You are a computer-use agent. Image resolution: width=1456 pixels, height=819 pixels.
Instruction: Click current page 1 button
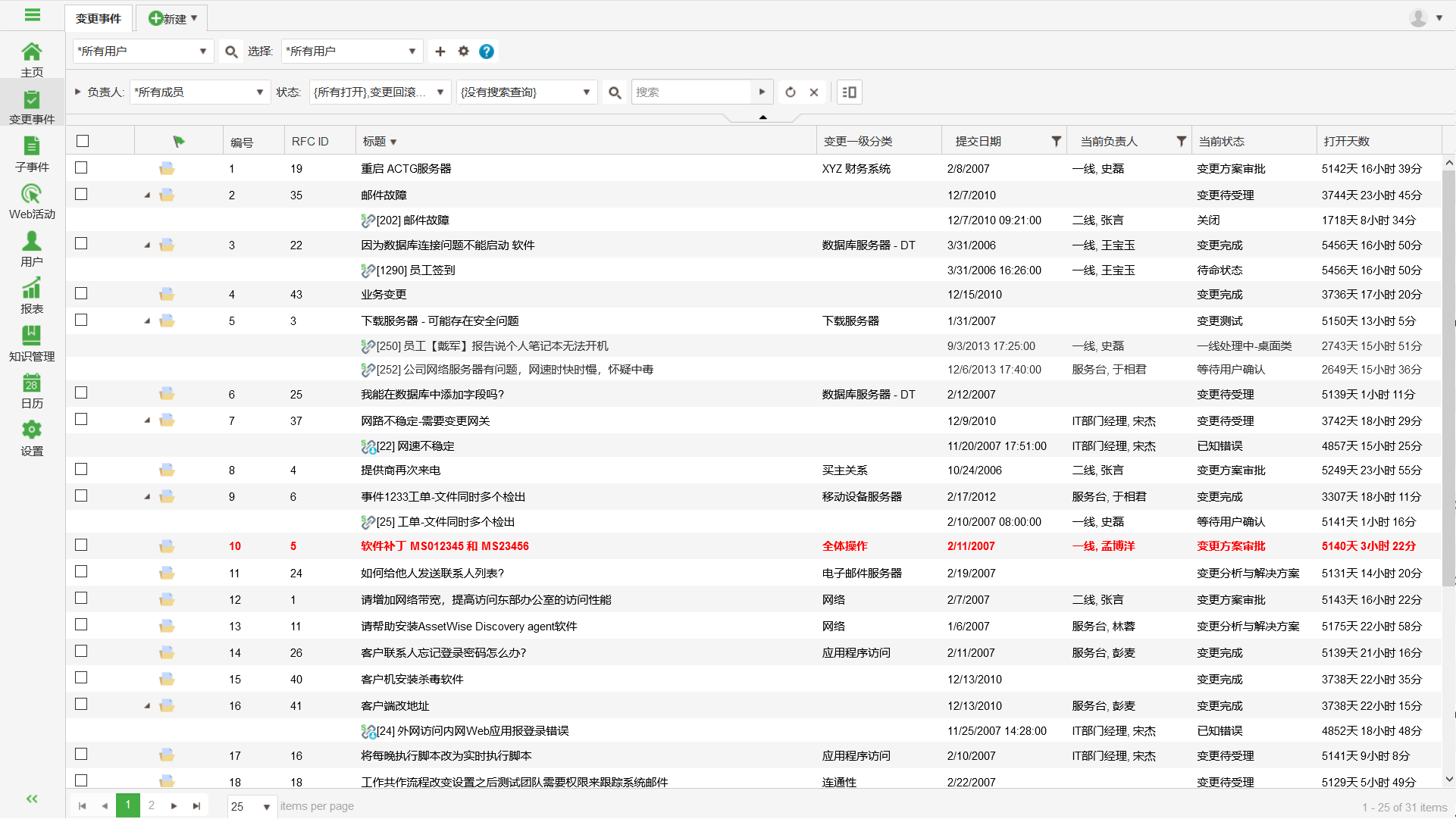128,805
